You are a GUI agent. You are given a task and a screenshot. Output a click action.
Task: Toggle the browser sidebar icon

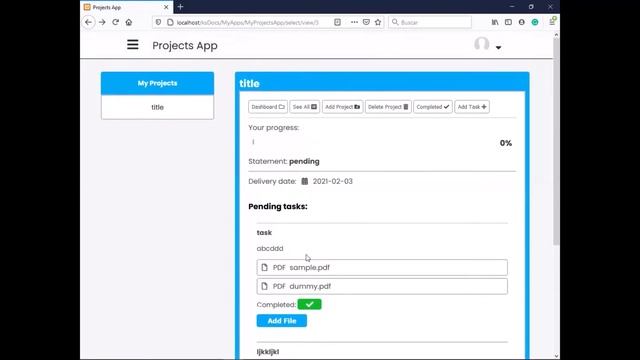coord(508,22)
